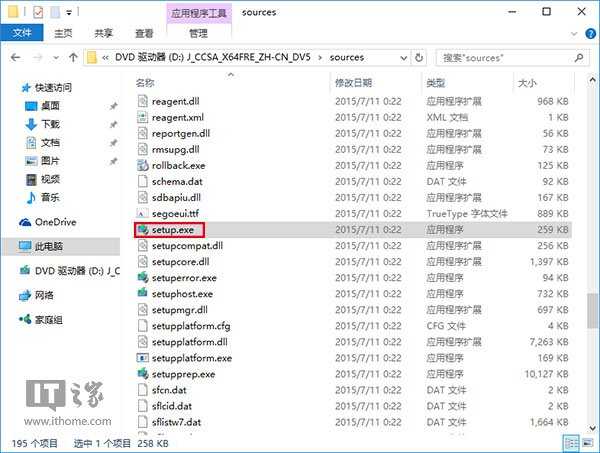This screenshot has height=453, width=600.
Task: Open the View (查看) ribbon tab
Action: tap(144, 33)
